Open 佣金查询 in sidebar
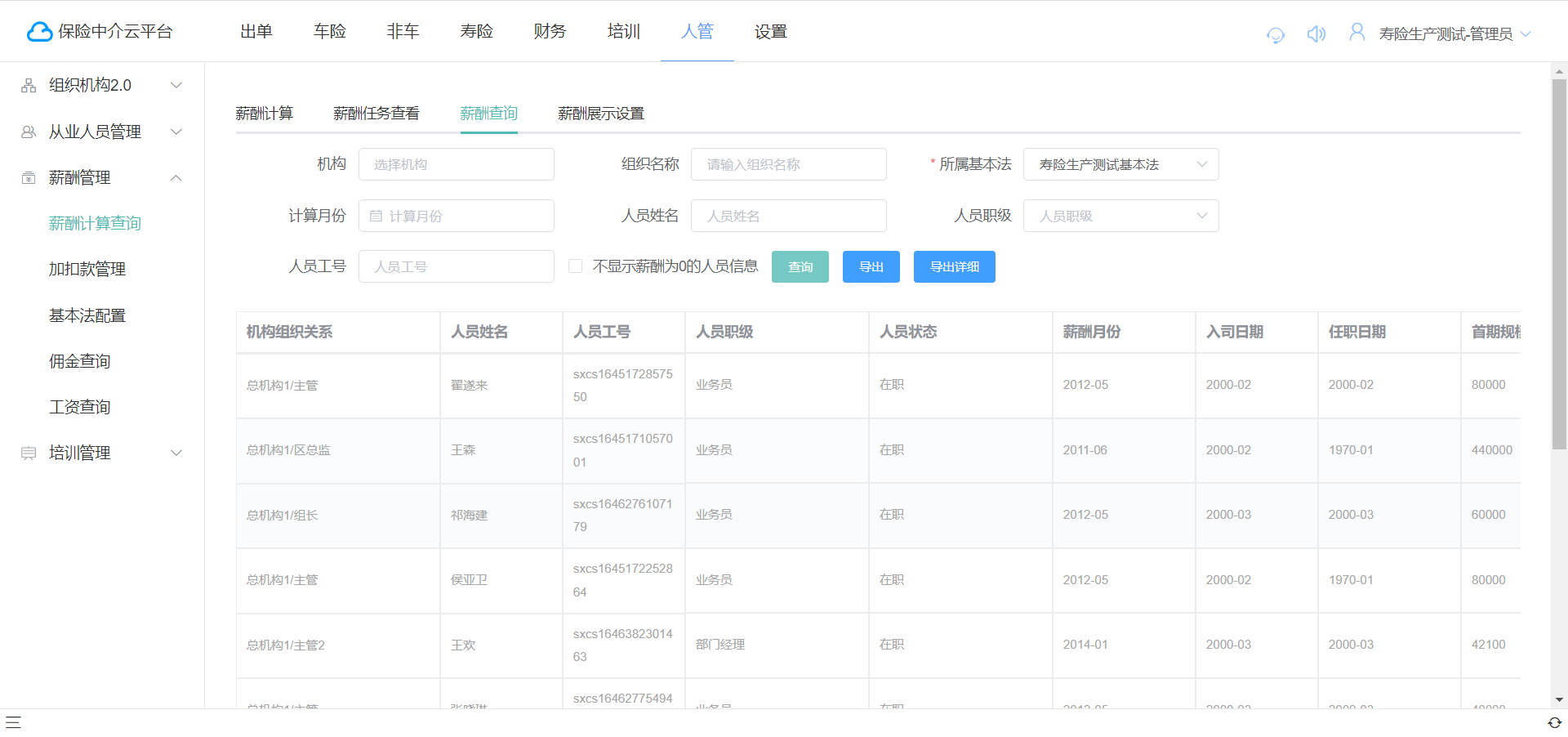The image size is (1568, 737). point(79,361)
